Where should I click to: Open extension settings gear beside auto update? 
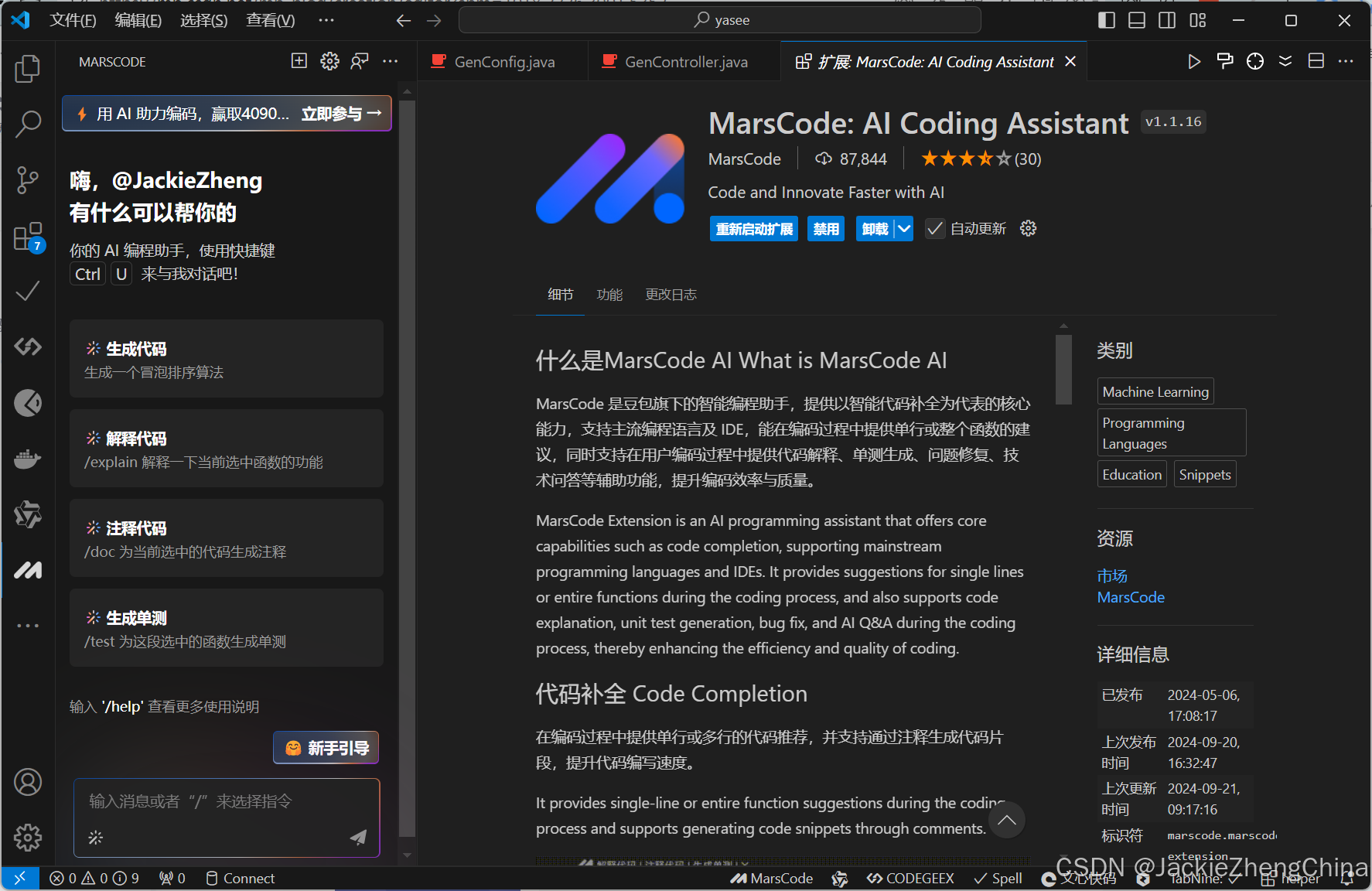click(1028, 228)
